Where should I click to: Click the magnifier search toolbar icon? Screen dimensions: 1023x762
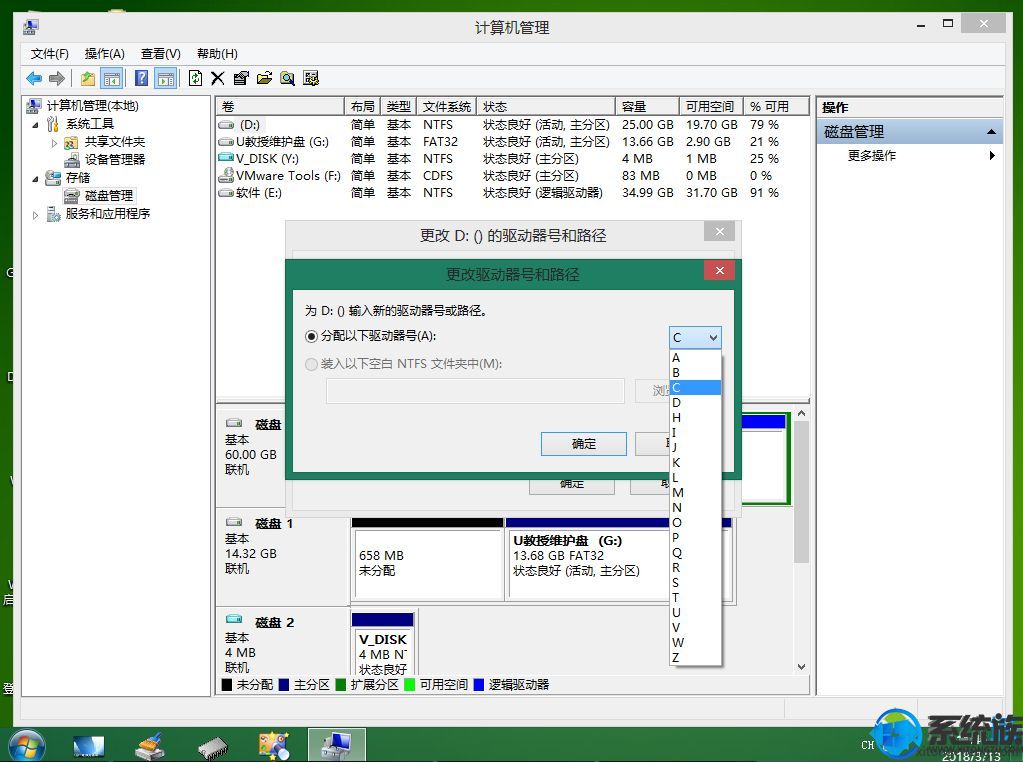point(287,79)
